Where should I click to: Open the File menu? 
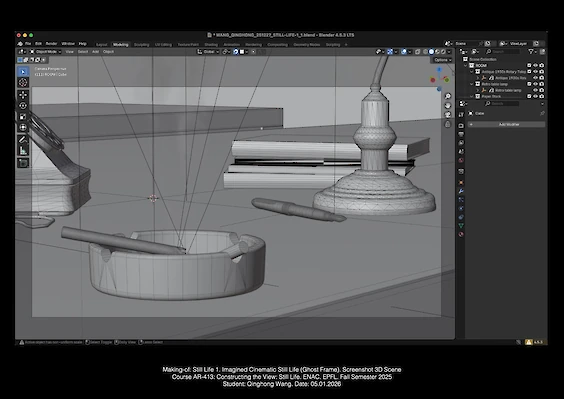(x=28, y=44)
